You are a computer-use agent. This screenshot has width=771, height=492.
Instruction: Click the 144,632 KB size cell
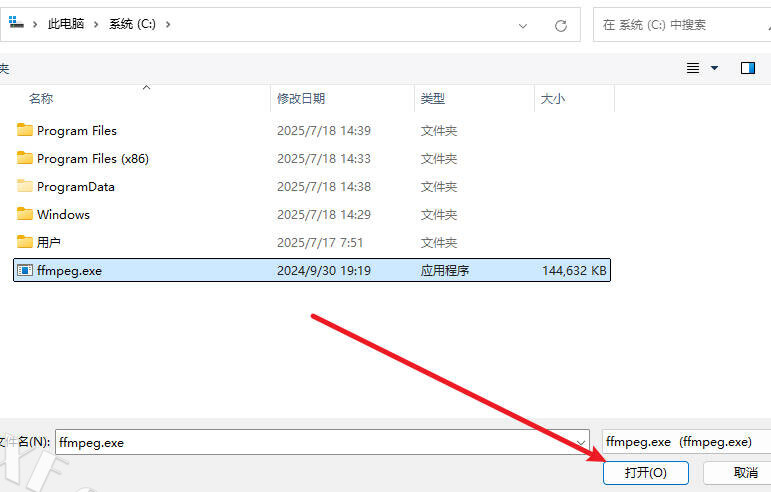click(574, 270)
